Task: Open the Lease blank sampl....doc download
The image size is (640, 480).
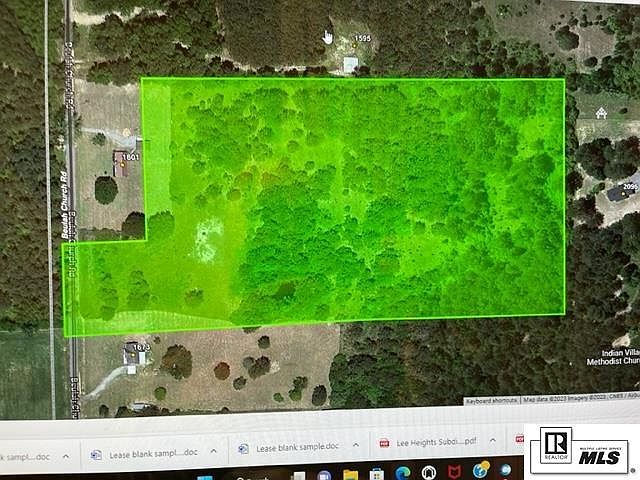Action: [x=153, y=453]
